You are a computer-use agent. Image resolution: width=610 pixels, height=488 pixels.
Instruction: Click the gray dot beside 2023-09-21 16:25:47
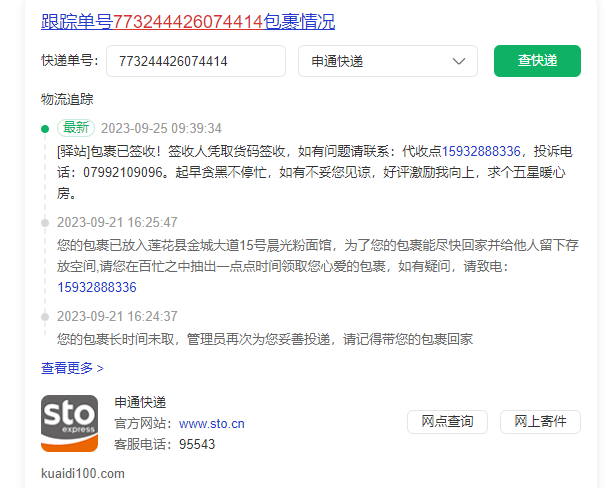click(45, 222)
